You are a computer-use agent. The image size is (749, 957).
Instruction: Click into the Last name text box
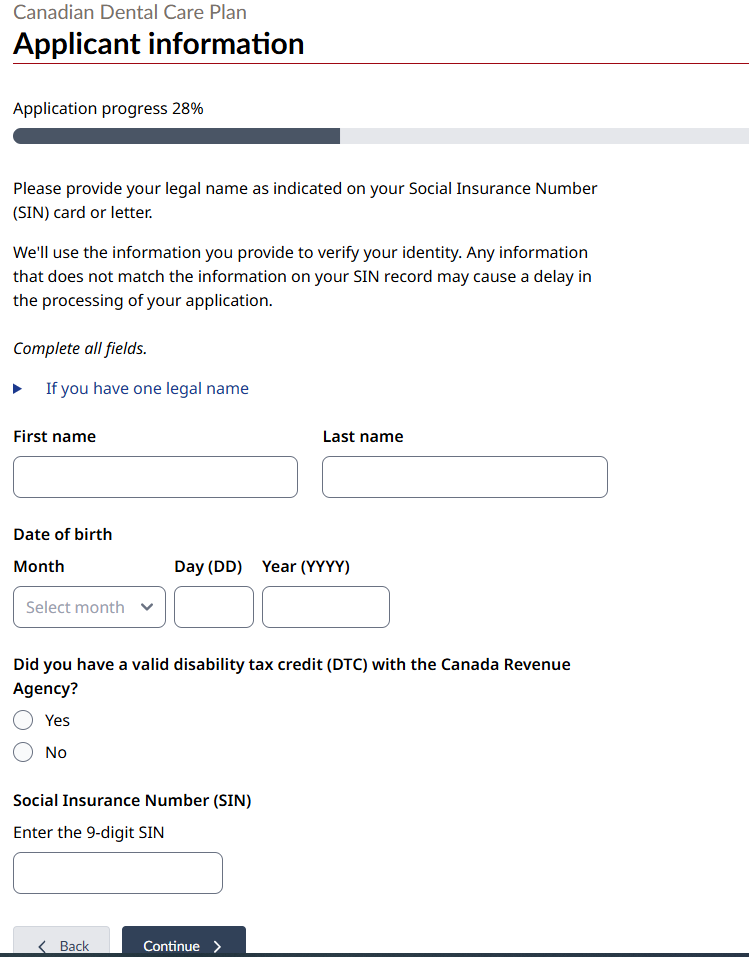click(x=465, y=477)
